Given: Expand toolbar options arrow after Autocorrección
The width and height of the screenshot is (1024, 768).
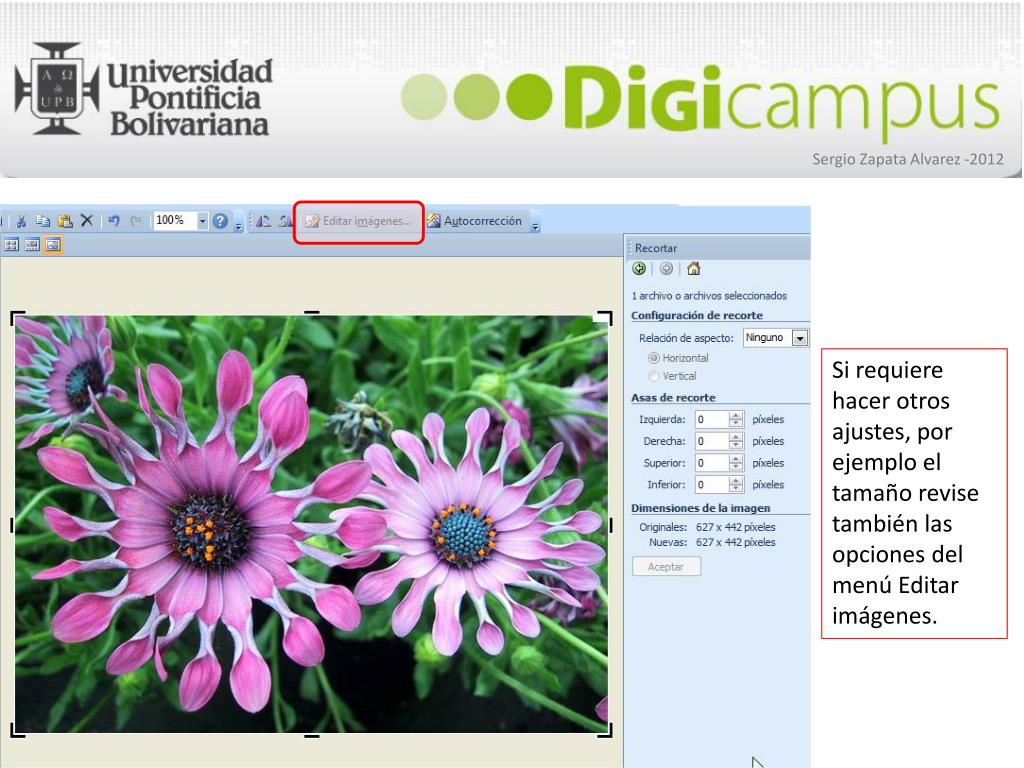Looking at the screenshot, I should pyautogui.click(x=536, y=226).
